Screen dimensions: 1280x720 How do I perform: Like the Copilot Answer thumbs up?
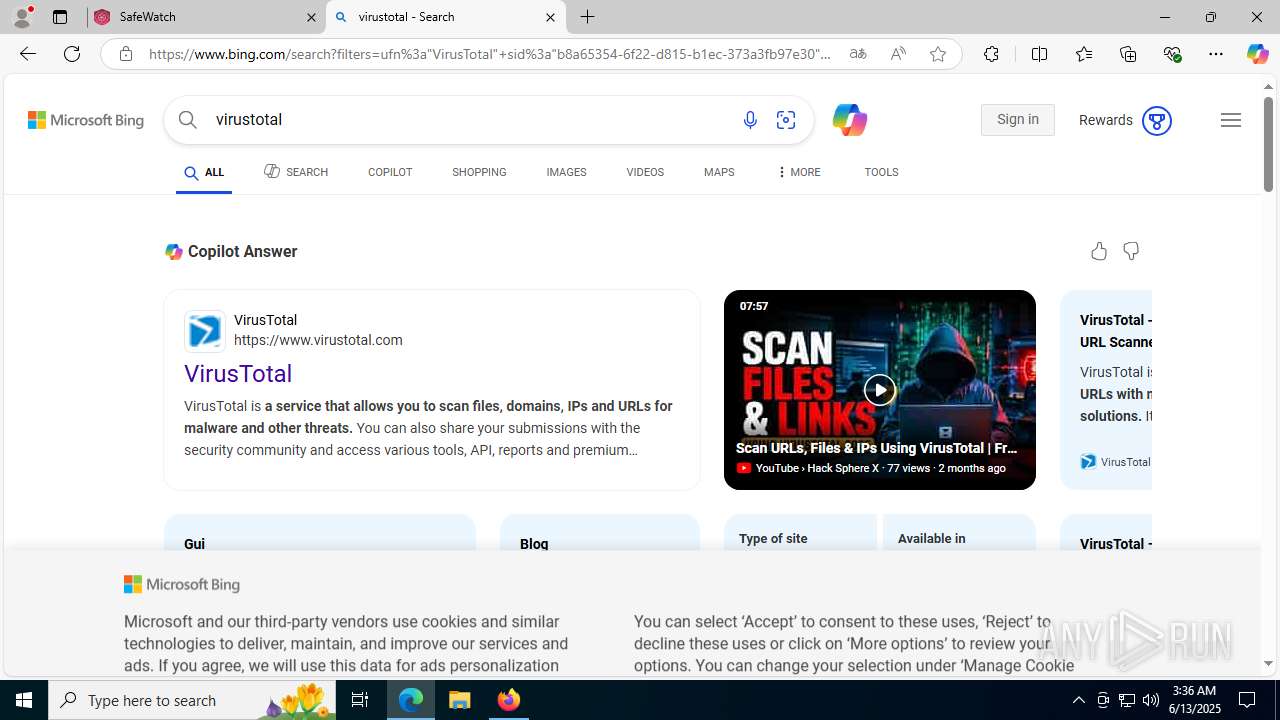pos(1099,251)
